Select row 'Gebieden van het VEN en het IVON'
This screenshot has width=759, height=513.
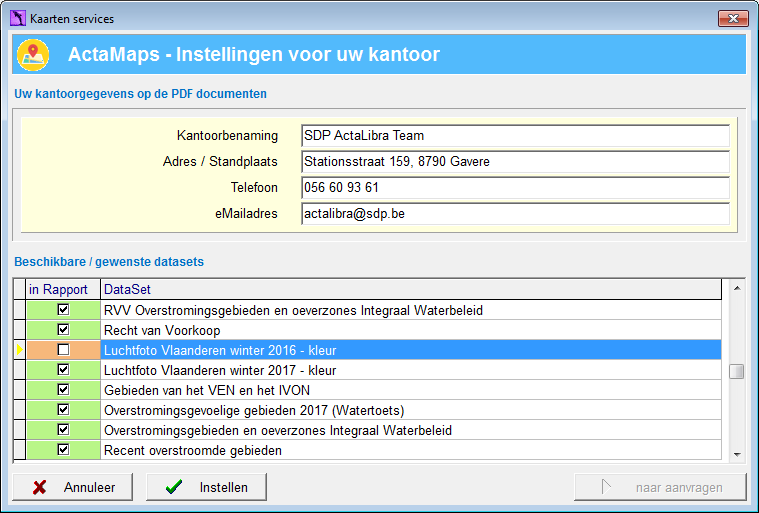(411, 390)
